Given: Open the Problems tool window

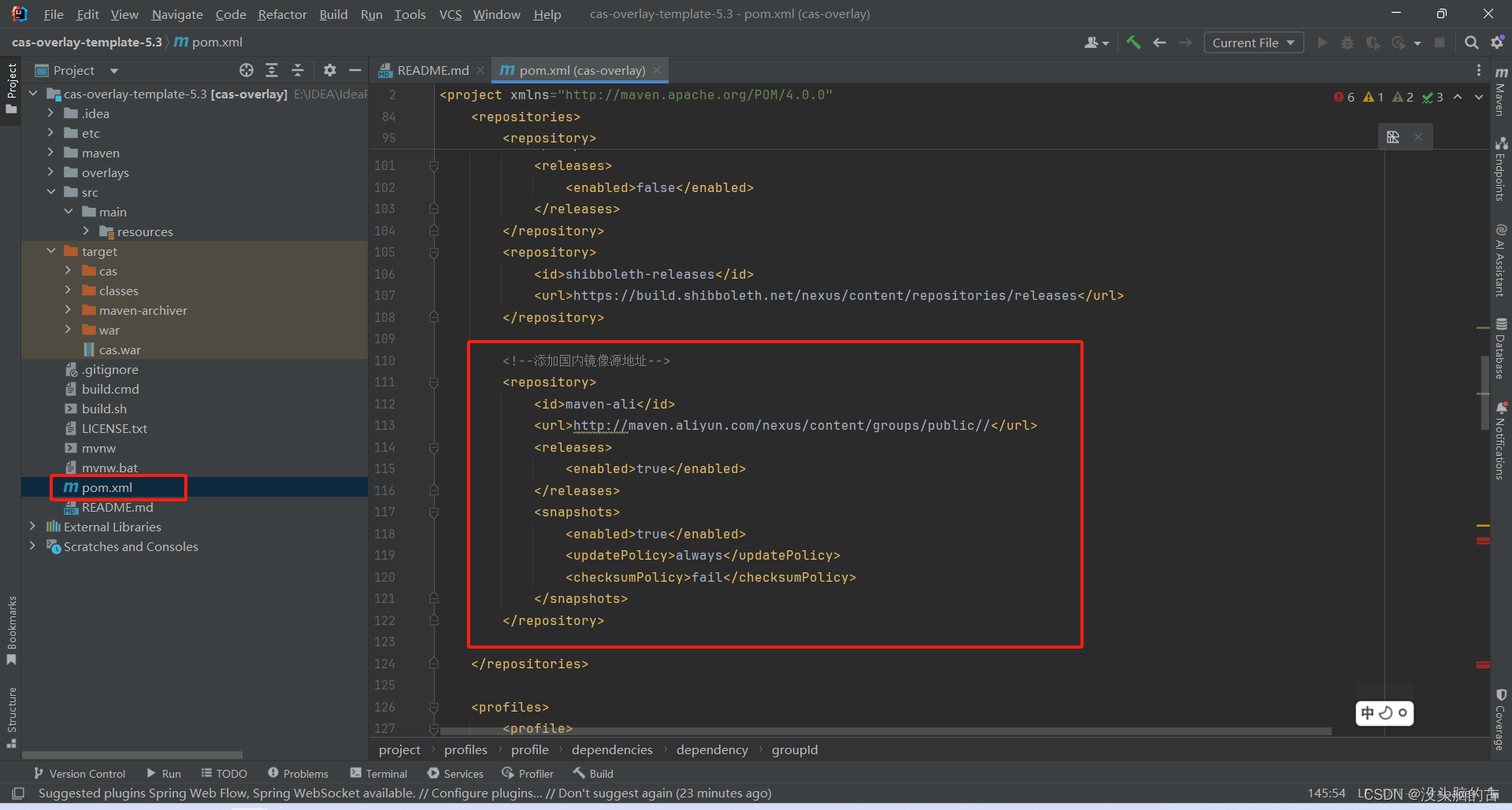Looking at the screenshot, I should click(x=298, y=774).
